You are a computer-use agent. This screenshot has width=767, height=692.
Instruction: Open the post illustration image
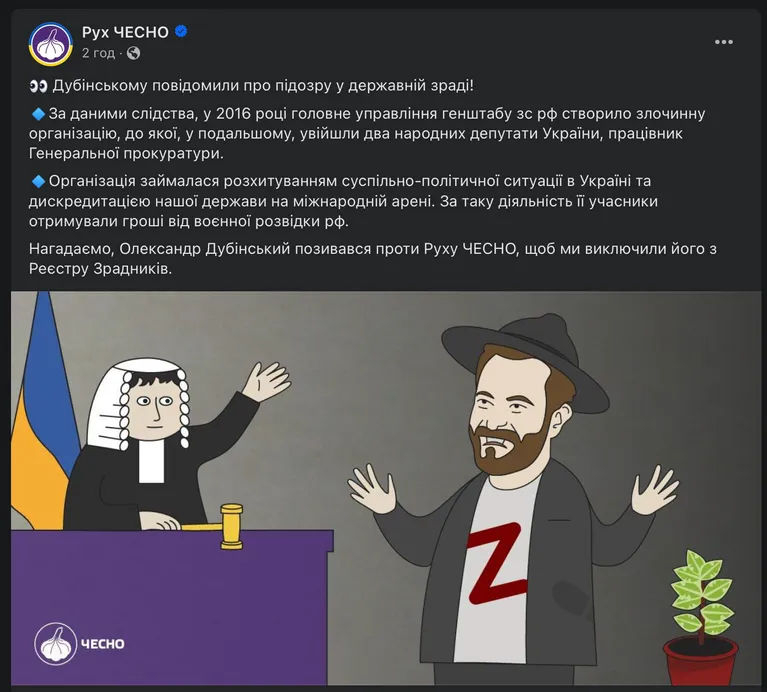point(385,488)
